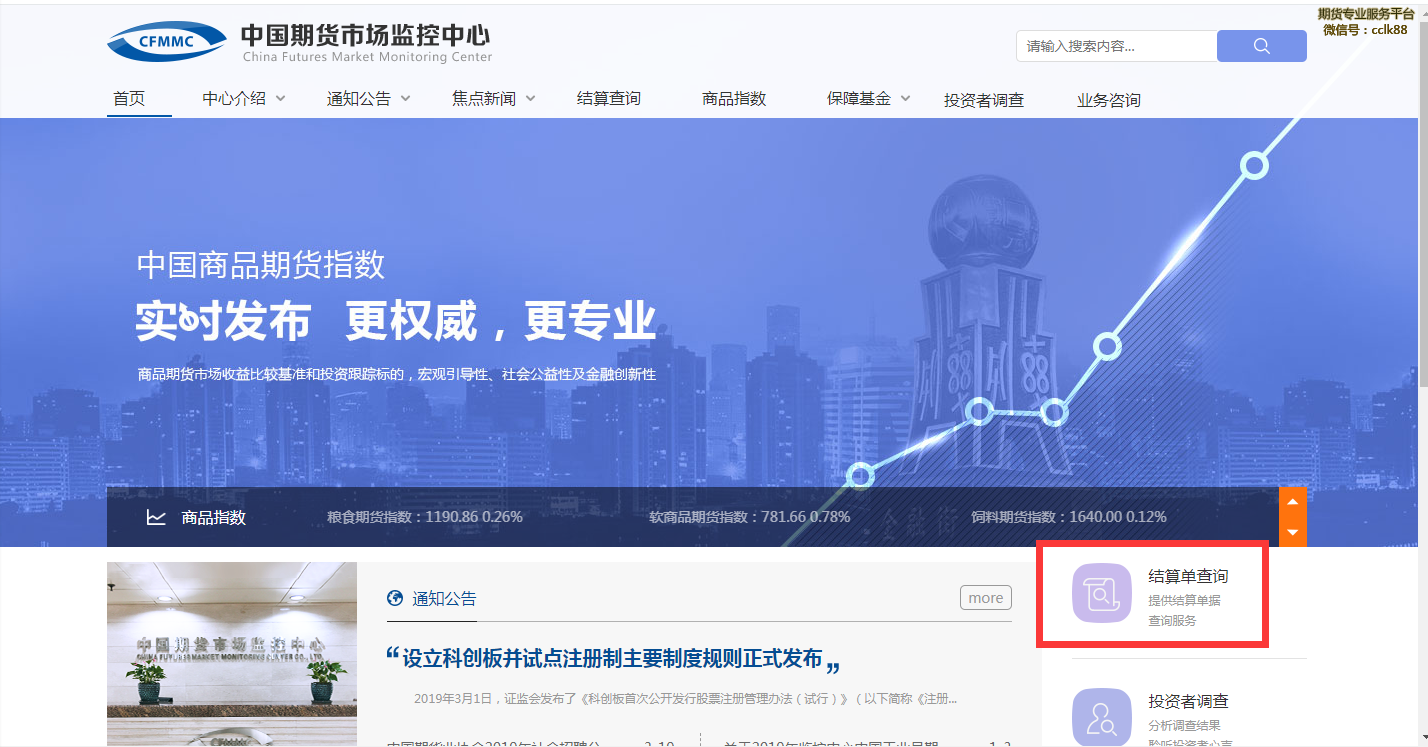The height and width of the screenshot is (747, 1428).
Task: Click the orange down arrow on ticker
Action: [1292, 532]
